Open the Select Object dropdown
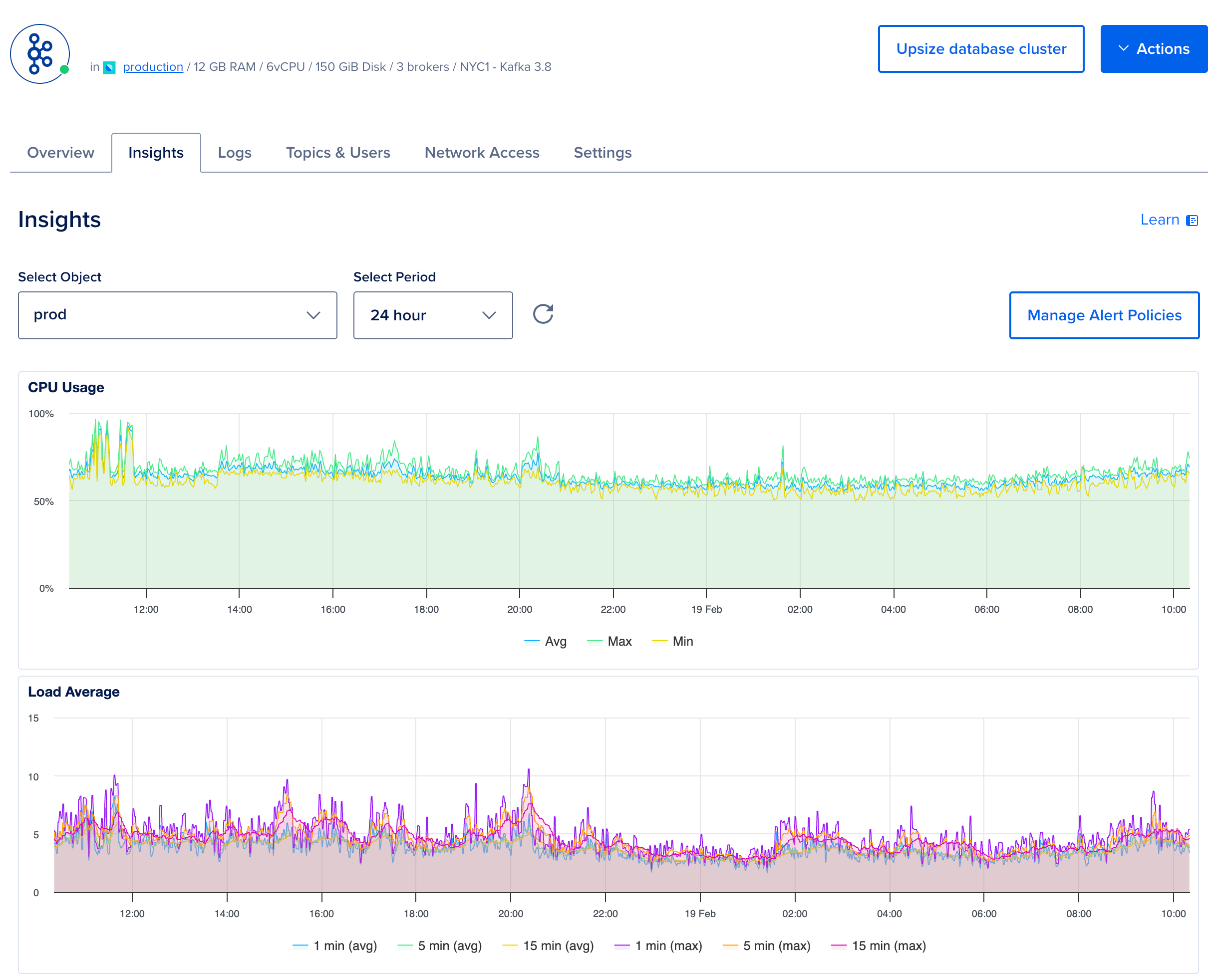The image size is (1212, 980). coord(177,315)
